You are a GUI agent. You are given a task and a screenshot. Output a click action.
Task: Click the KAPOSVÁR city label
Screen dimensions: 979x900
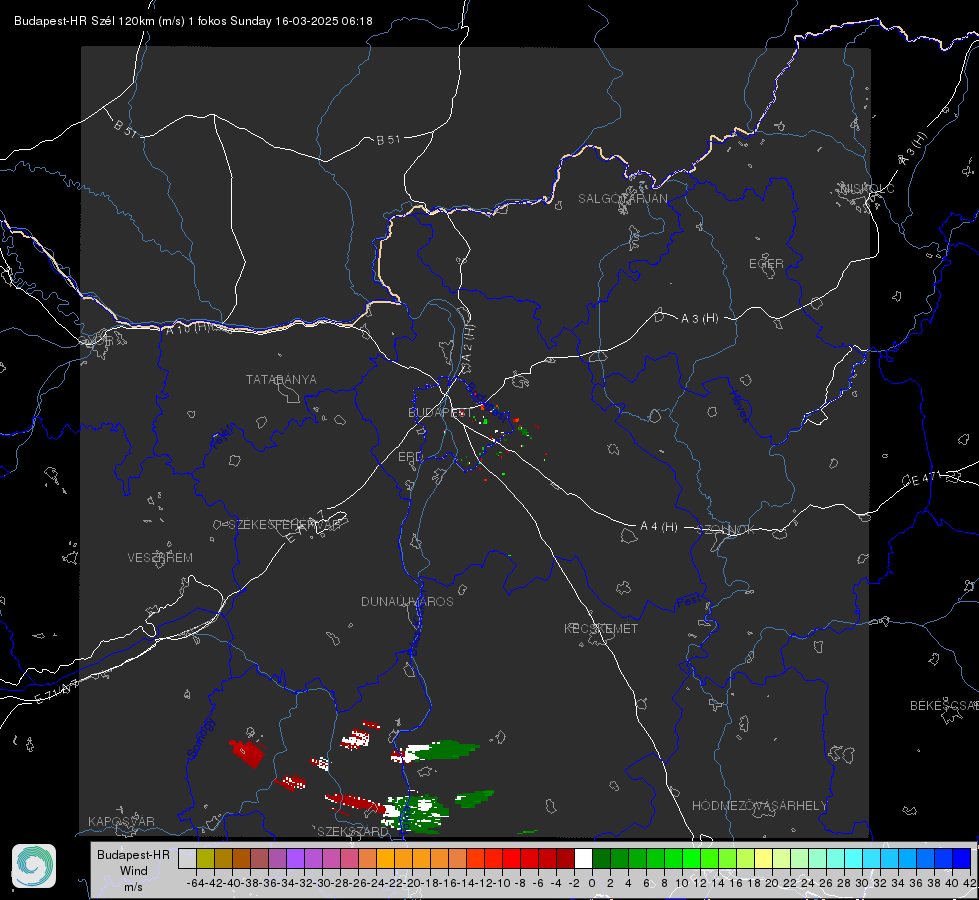pyautogui.click(x=121, y=821)
